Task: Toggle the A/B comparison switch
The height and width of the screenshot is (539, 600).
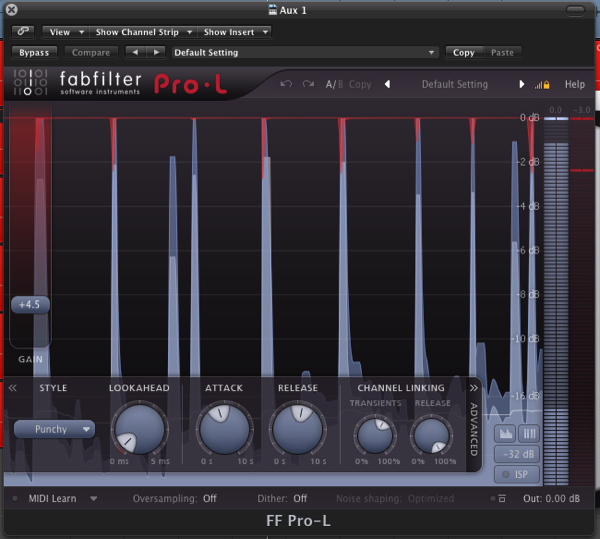Action: click(x=333, y=85)
